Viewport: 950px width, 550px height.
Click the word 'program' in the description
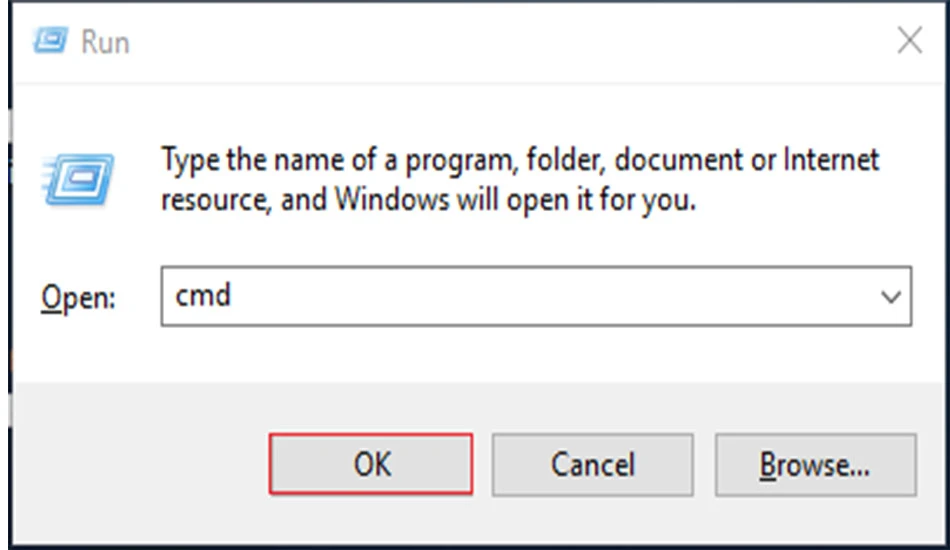461,162
